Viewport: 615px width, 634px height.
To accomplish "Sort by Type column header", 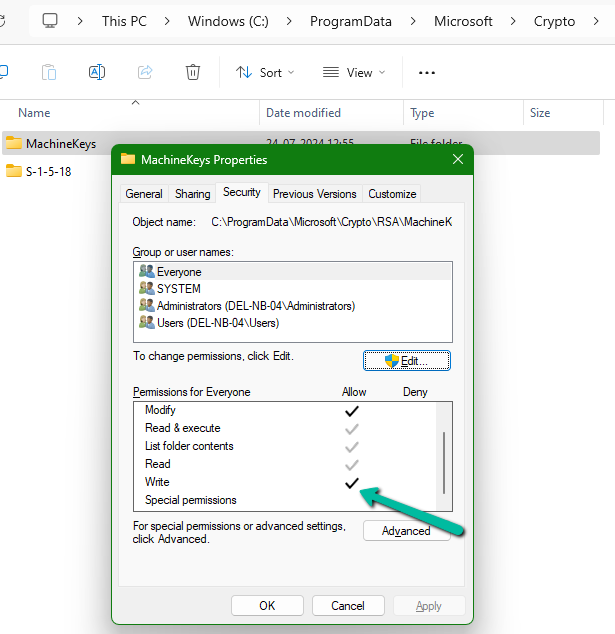I will [x=422, y=113].
